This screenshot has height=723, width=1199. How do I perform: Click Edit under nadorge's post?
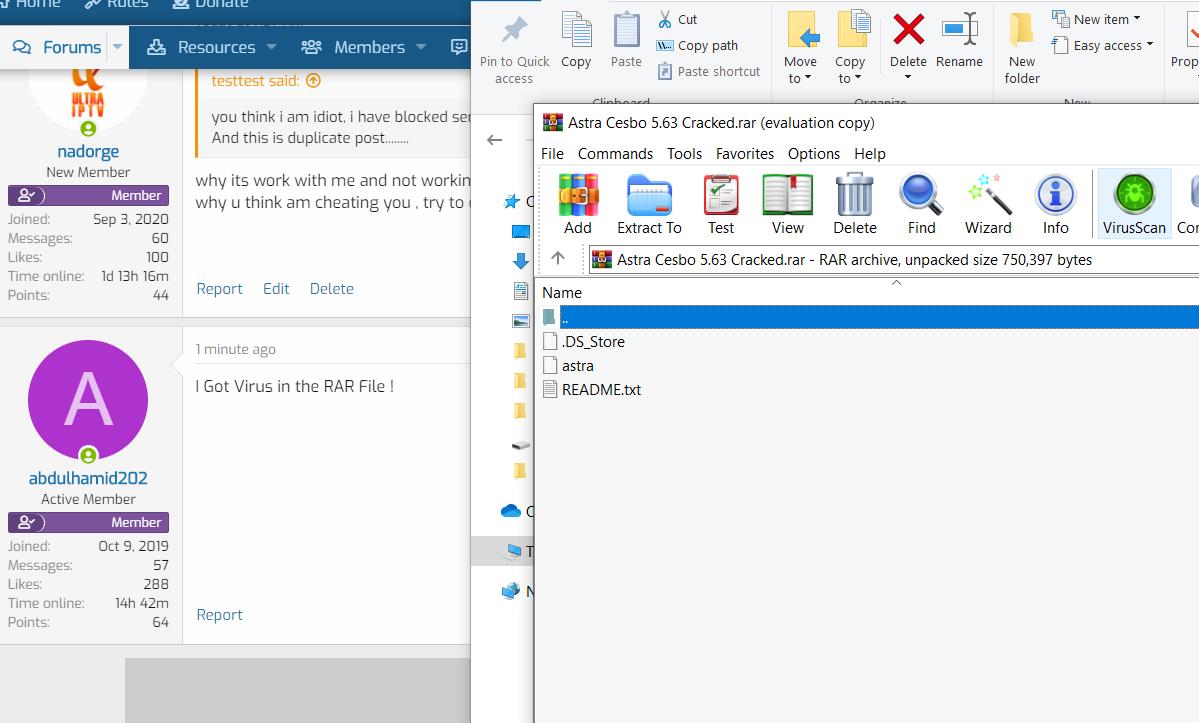coord(276,289)
